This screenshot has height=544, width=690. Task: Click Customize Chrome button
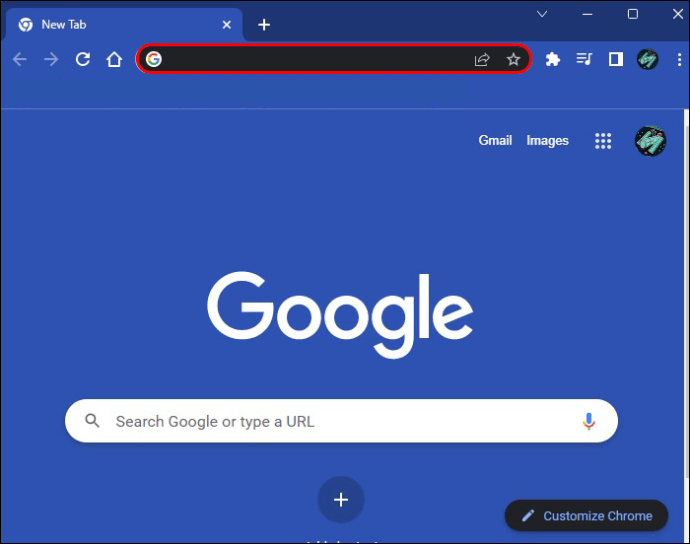(x=586, y=515)
